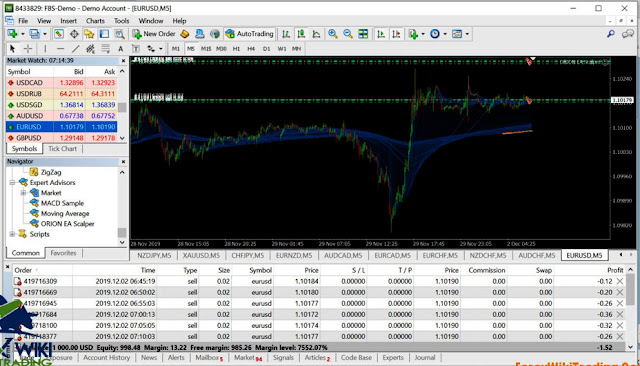Toggle chart auto scroll
The height and width of the screenshot is (366, 640).
[x=381, y=34]
